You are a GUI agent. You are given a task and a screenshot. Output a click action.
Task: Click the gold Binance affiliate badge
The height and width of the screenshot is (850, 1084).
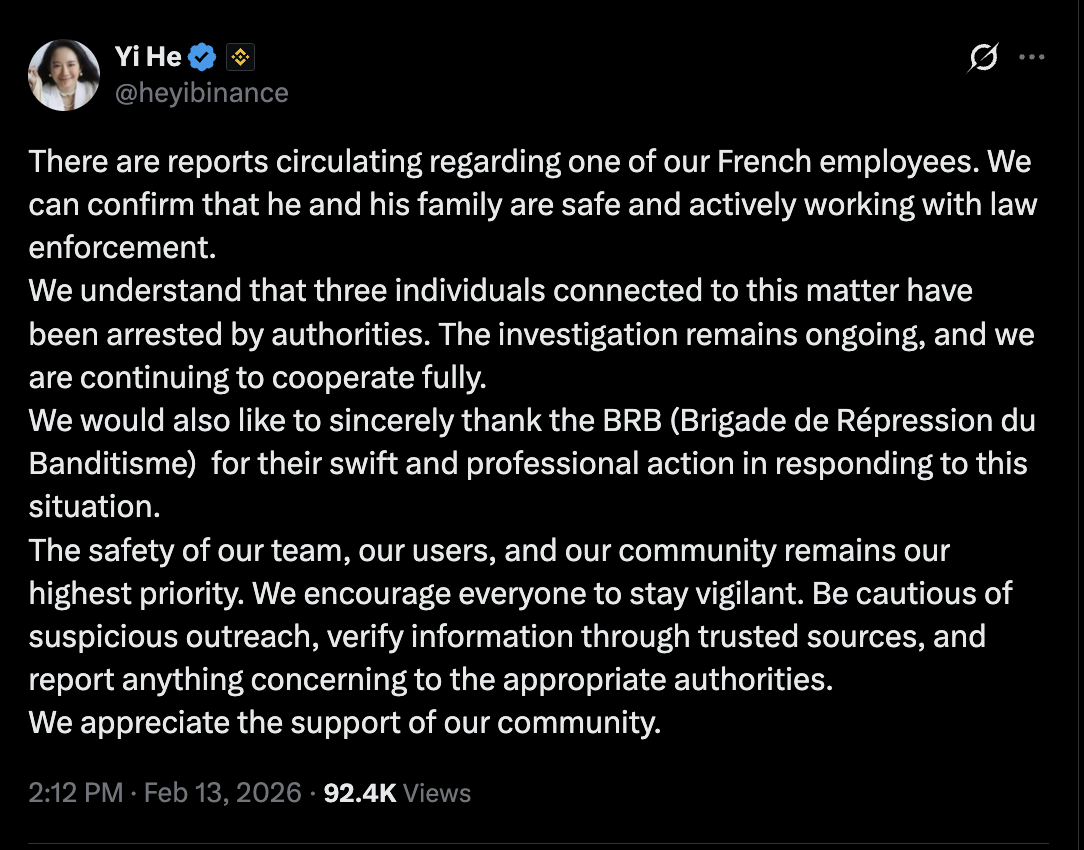pyautogui.click(x=240, y=57)
